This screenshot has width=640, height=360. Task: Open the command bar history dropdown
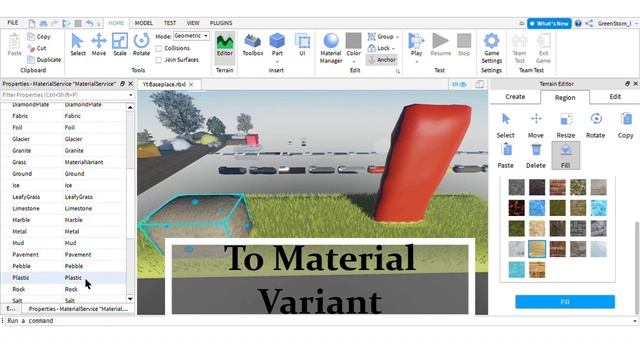(635, 321)
